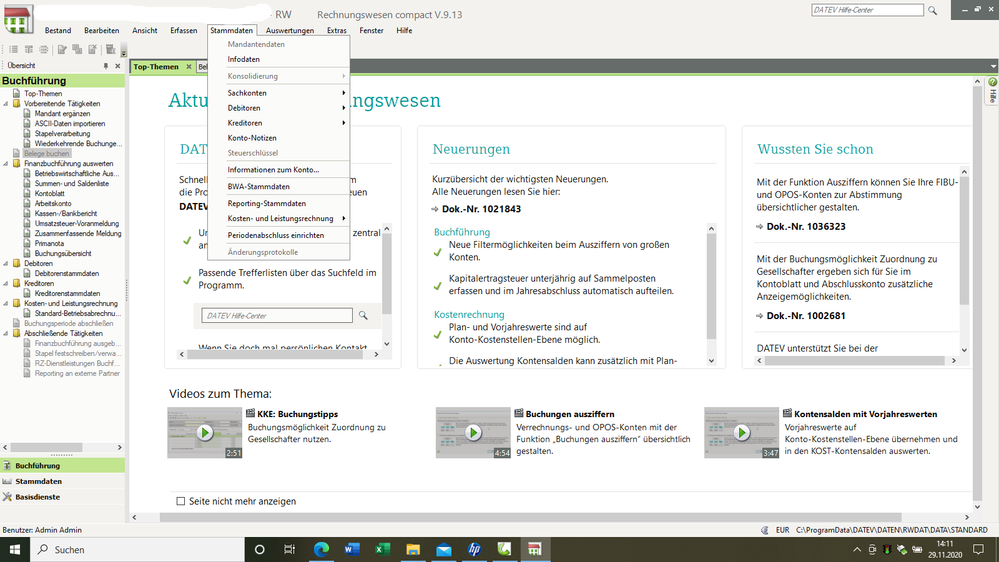The image size is (999, 562).
Task: Collapse the Finanzbuchführung auswerten tree node
Action: coord(6,164)
